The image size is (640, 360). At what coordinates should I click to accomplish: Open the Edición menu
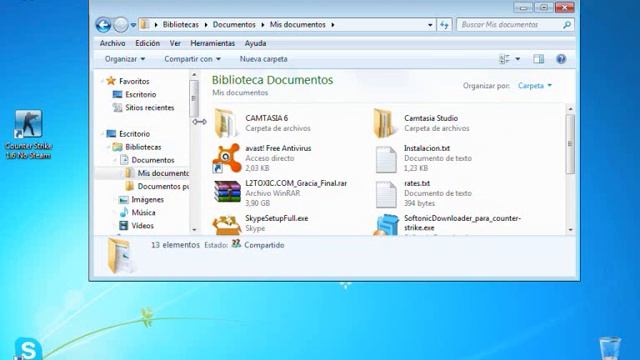[147, 43]
